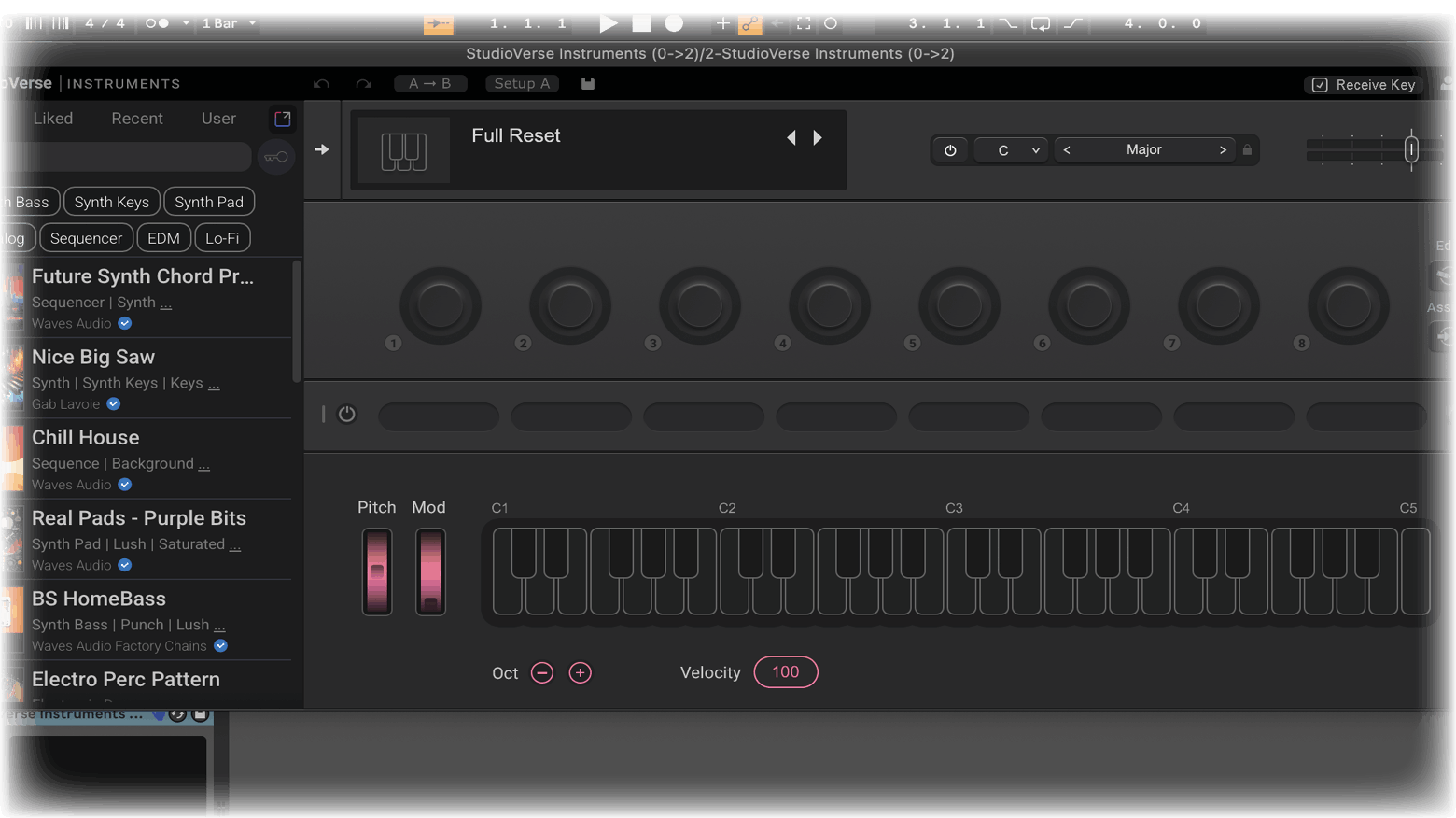The width and height of the screenshot is (1456, 818).
Task: Toggle the Receive Key checkbox
Action: [x=1320, y=85]
